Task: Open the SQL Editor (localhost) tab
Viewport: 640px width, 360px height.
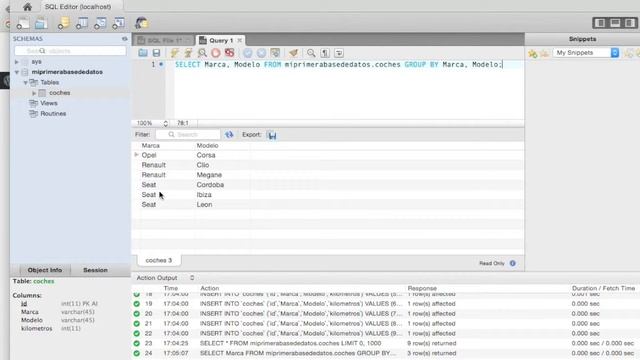Action: pyautogui.click(x=78, y=7)
